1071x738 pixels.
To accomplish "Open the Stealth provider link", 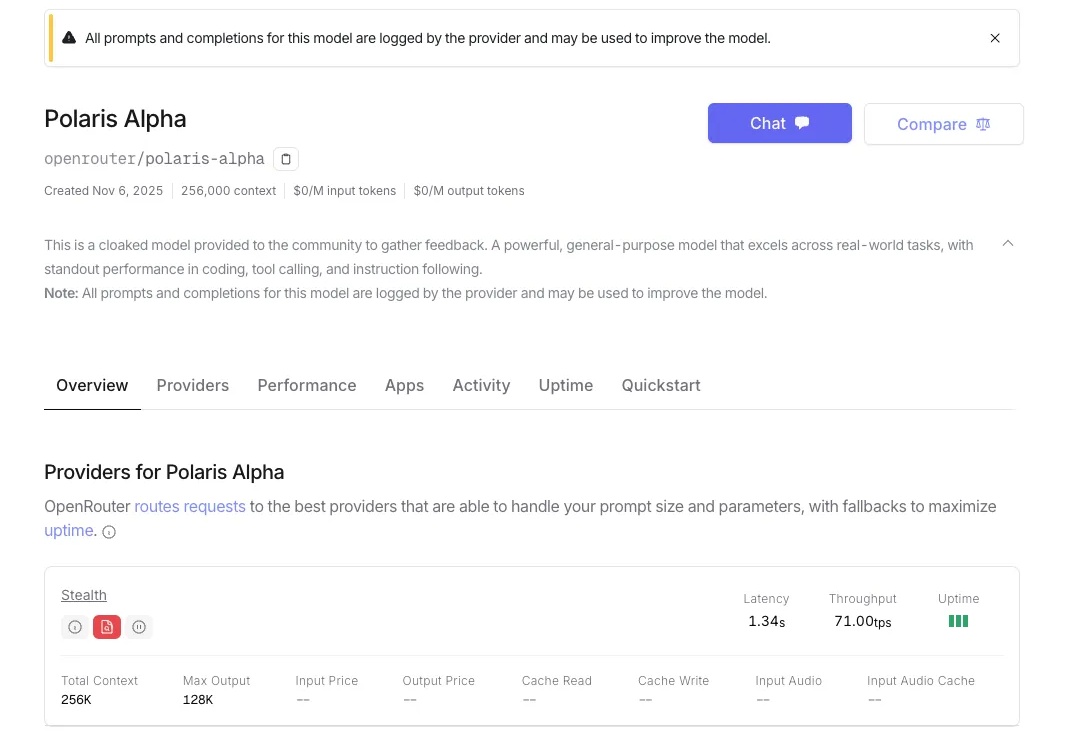I will [84, 595].
